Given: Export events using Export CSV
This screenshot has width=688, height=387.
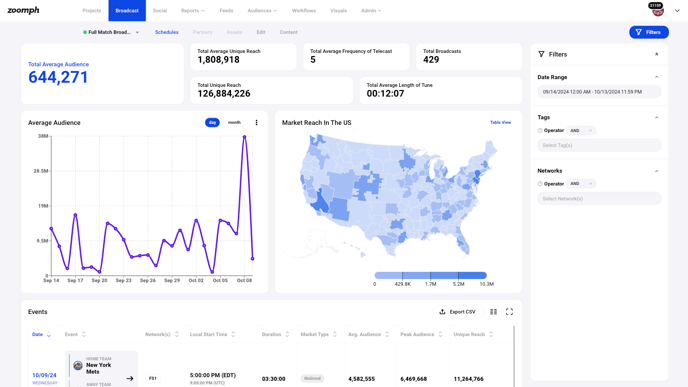Looking at the screenshot, I should pyautogui.click(x=458, y=312).
